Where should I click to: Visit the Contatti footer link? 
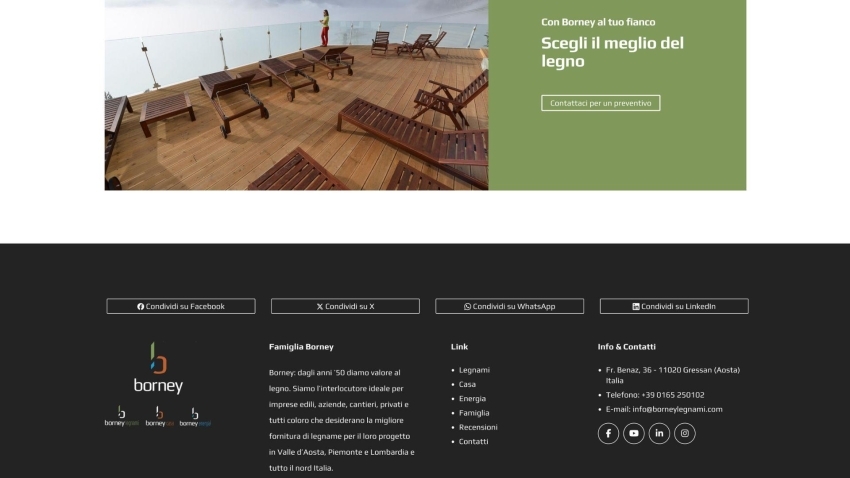coord(474,441)
